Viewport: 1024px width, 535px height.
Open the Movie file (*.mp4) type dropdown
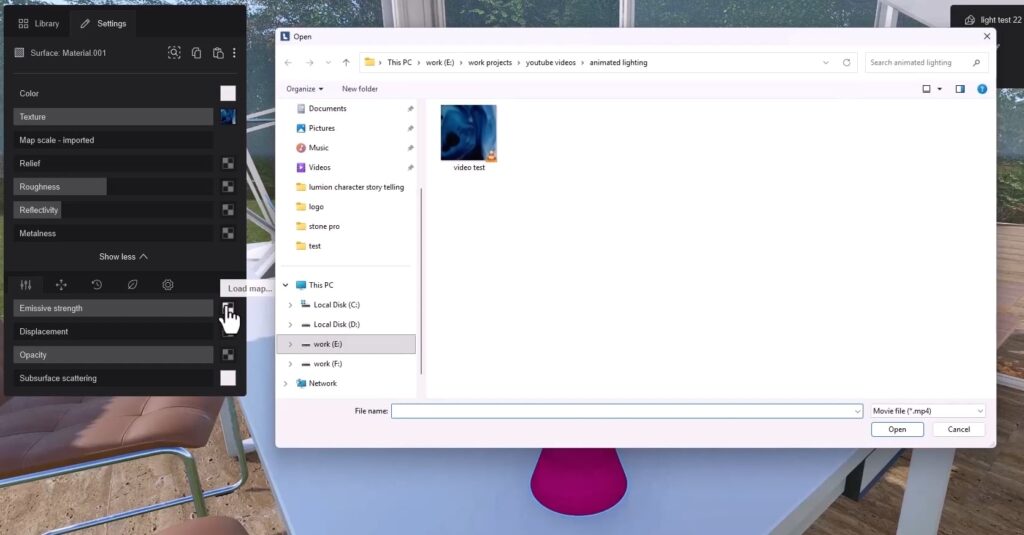pyautogui.click(x=927, y=411)
